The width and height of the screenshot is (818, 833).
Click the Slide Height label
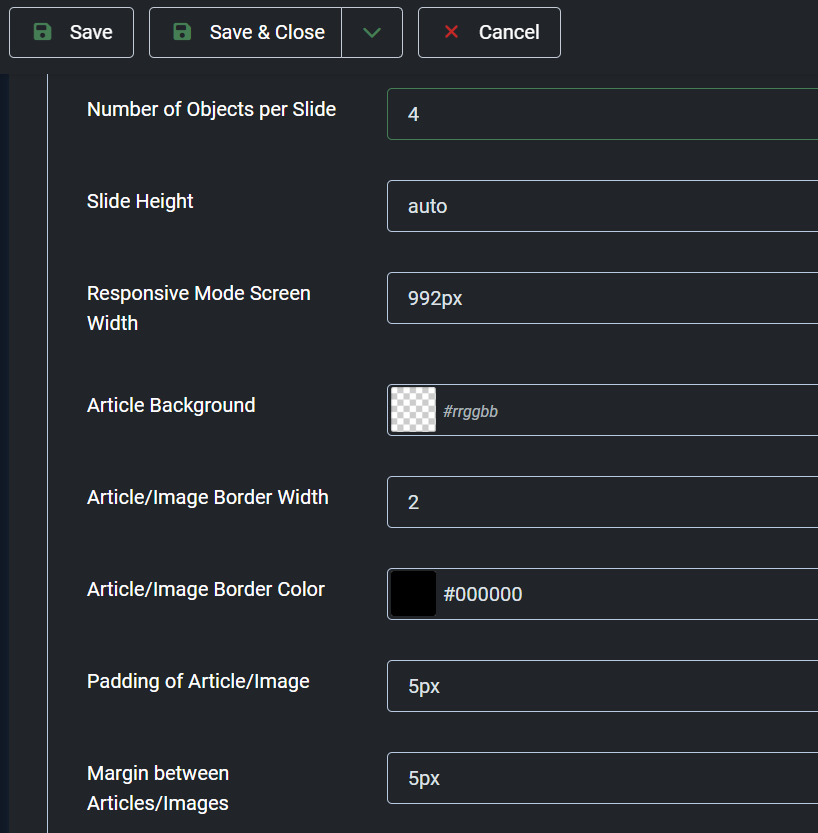pyautogui.click(x=140, y=201)
